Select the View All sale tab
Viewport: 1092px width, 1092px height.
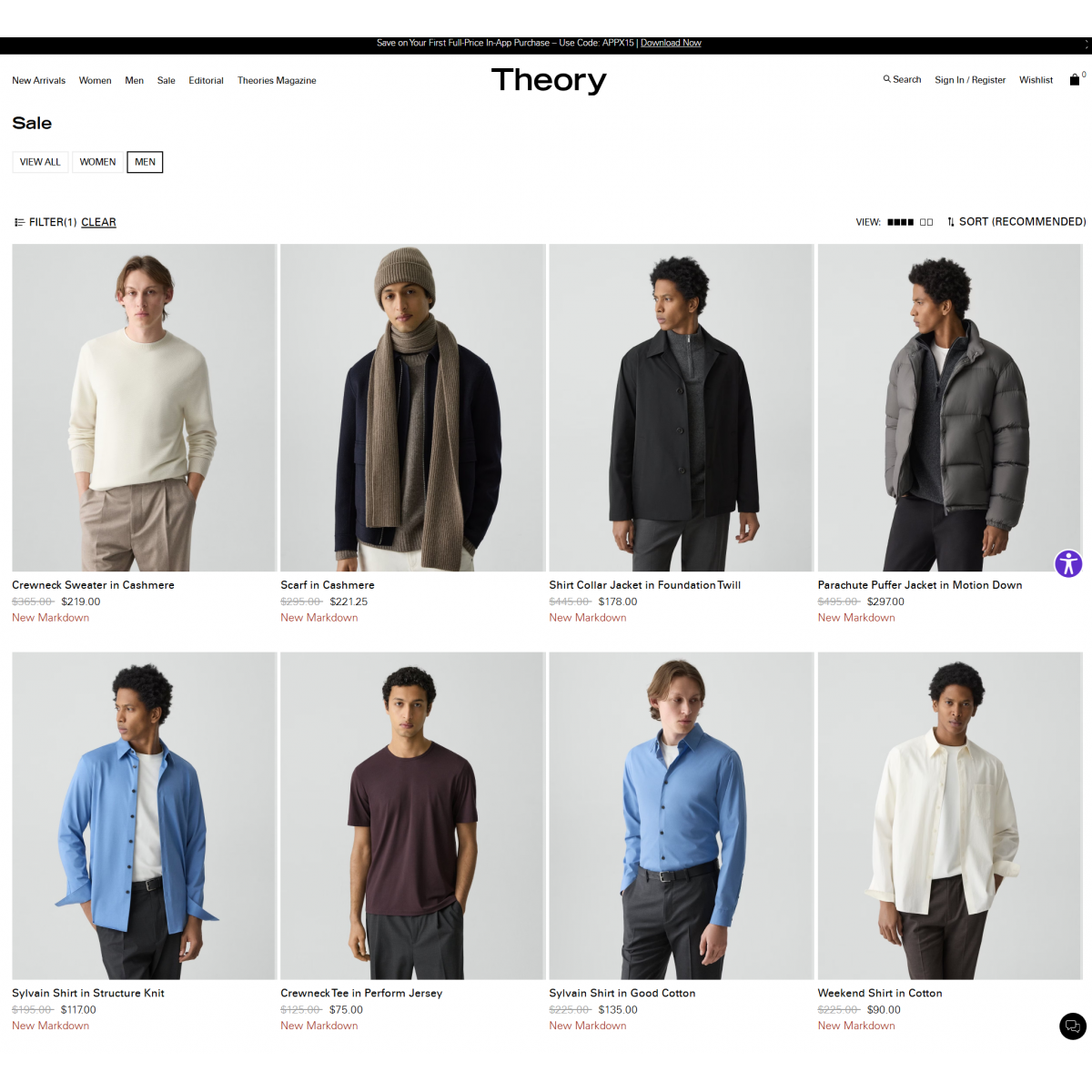point(40,162)
